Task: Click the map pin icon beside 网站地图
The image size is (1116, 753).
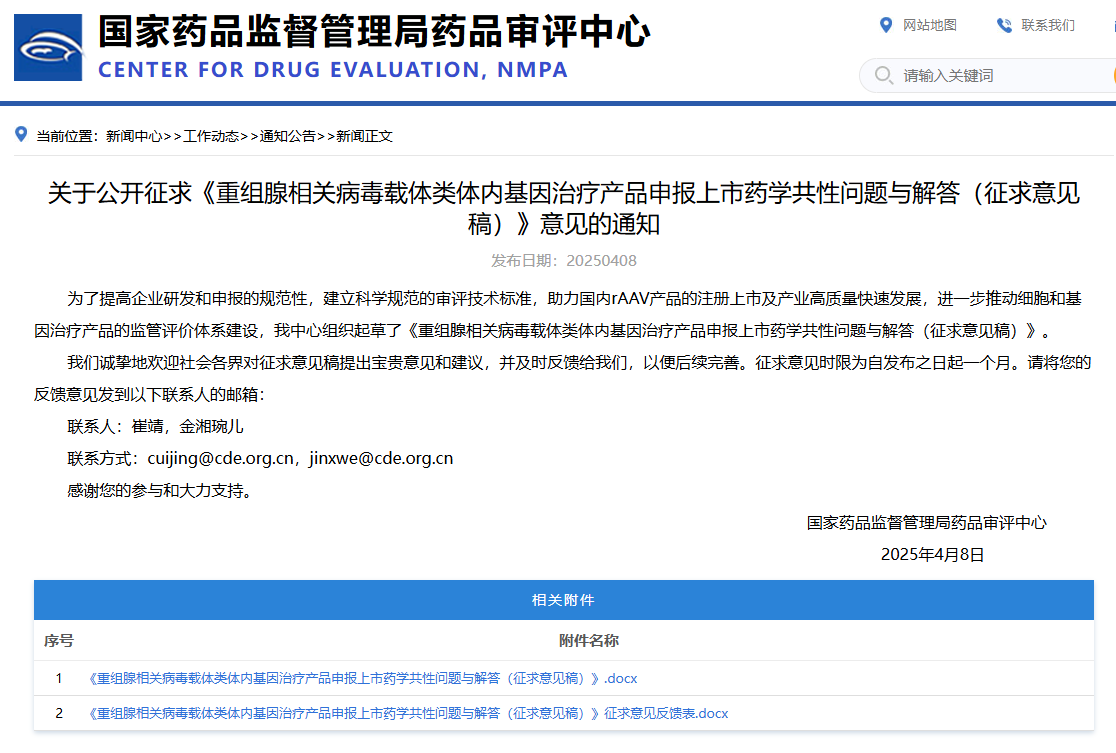Action: (x=885, y=25)
